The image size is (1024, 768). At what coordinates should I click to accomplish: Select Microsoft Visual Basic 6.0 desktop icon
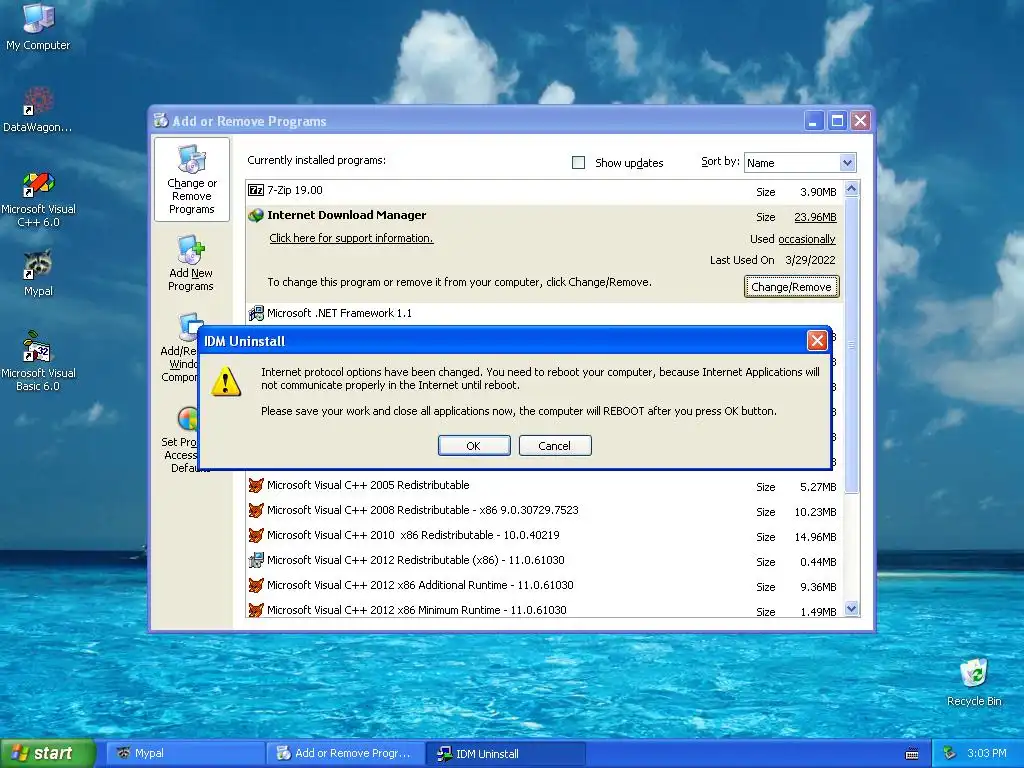(38, 361)
